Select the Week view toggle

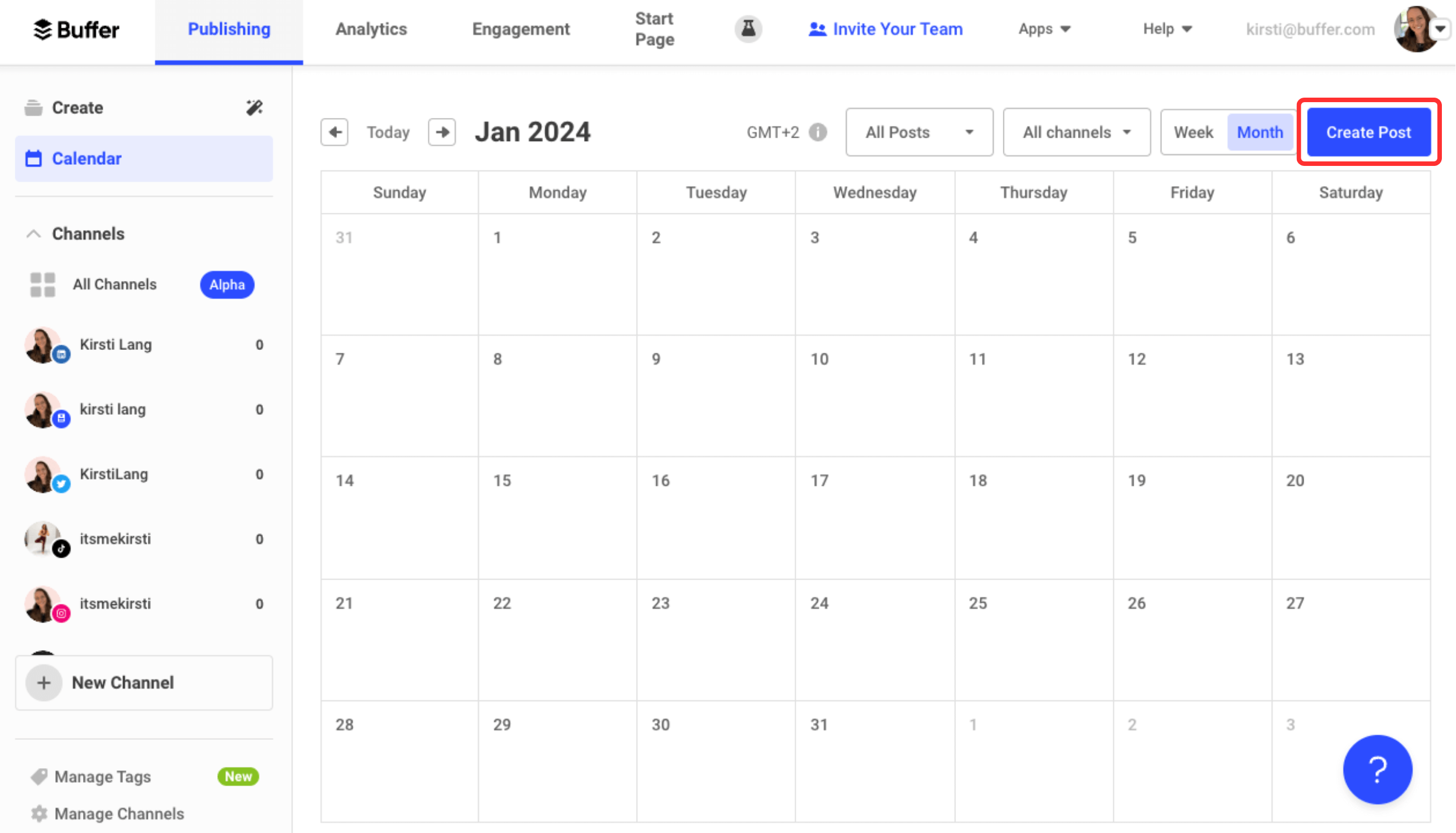pos(1194,131)
